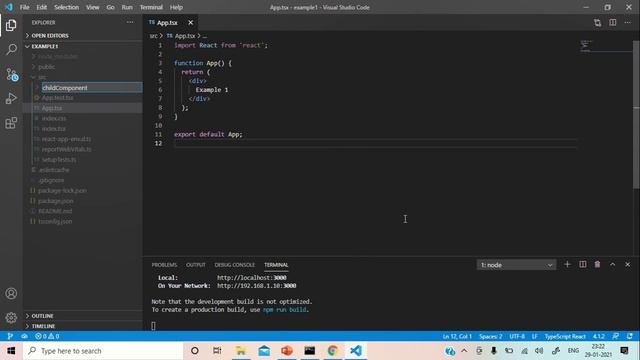Launch Google Chrome from taskbar
The width and height of the screenshot is (640, 360).
point(333,351)
